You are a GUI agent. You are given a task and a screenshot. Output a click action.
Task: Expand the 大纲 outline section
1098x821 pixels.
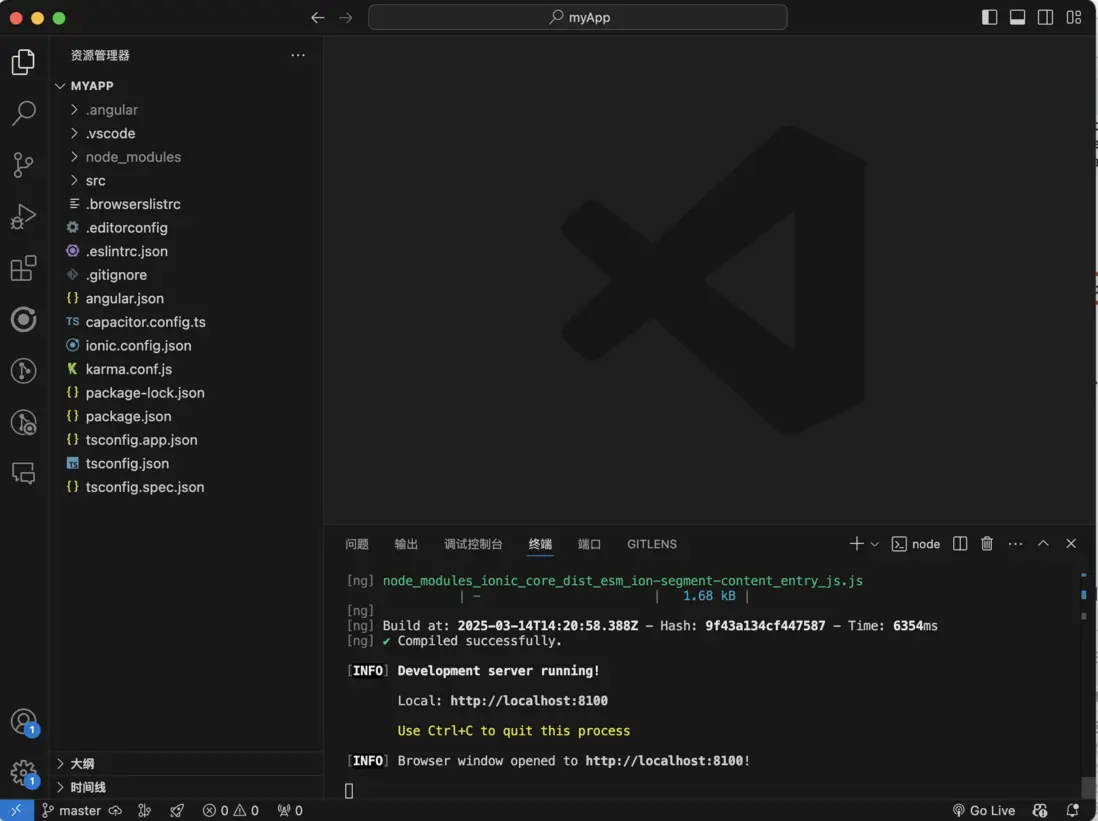coord(187,764)
